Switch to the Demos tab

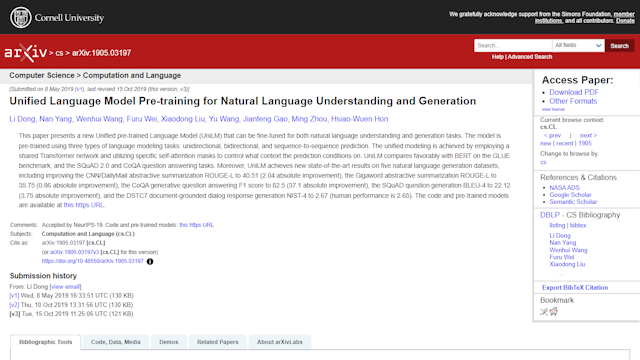169,342
